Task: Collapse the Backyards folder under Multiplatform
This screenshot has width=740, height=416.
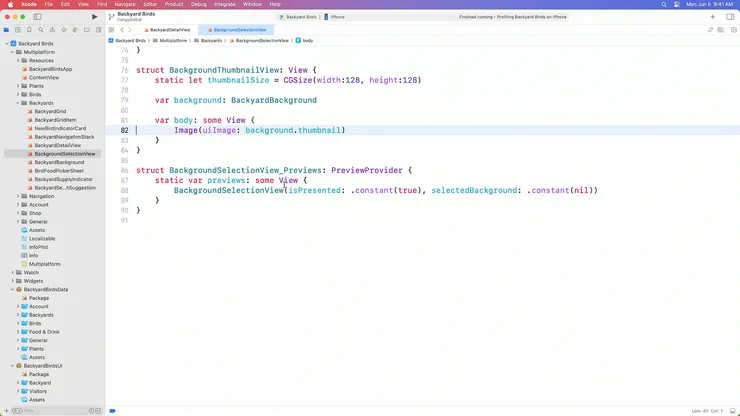Action: coord(18,103)
